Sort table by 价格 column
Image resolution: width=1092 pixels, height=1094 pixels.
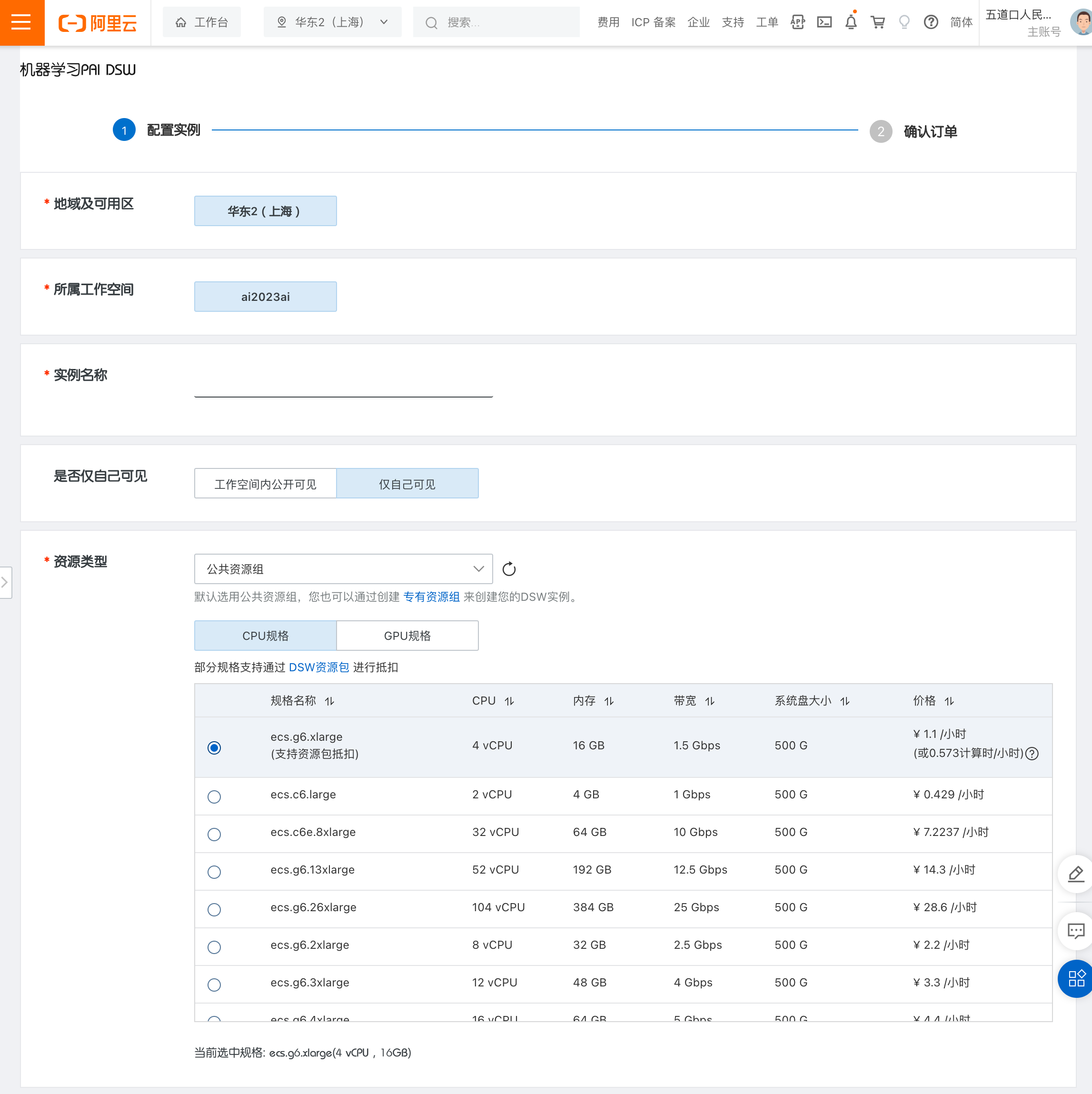click(949, 702)
